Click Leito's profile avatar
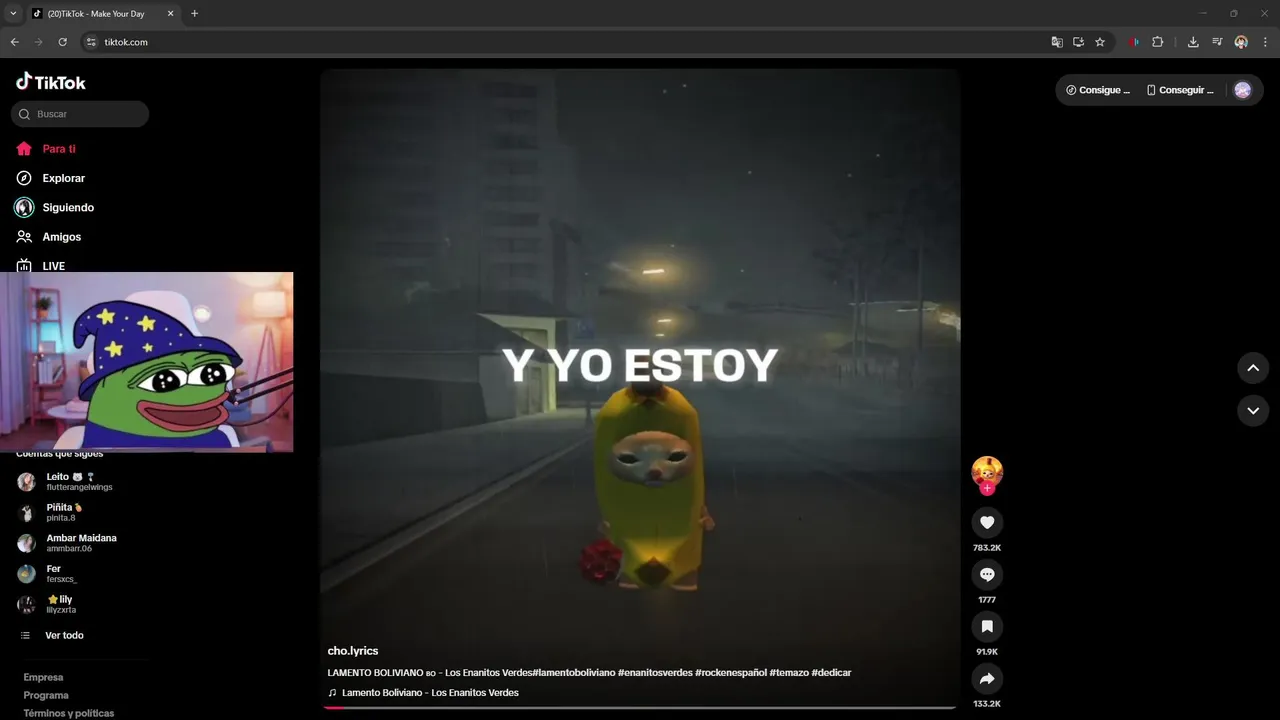The width and height of the screenshot is (1280, 720). pos(26,482)
